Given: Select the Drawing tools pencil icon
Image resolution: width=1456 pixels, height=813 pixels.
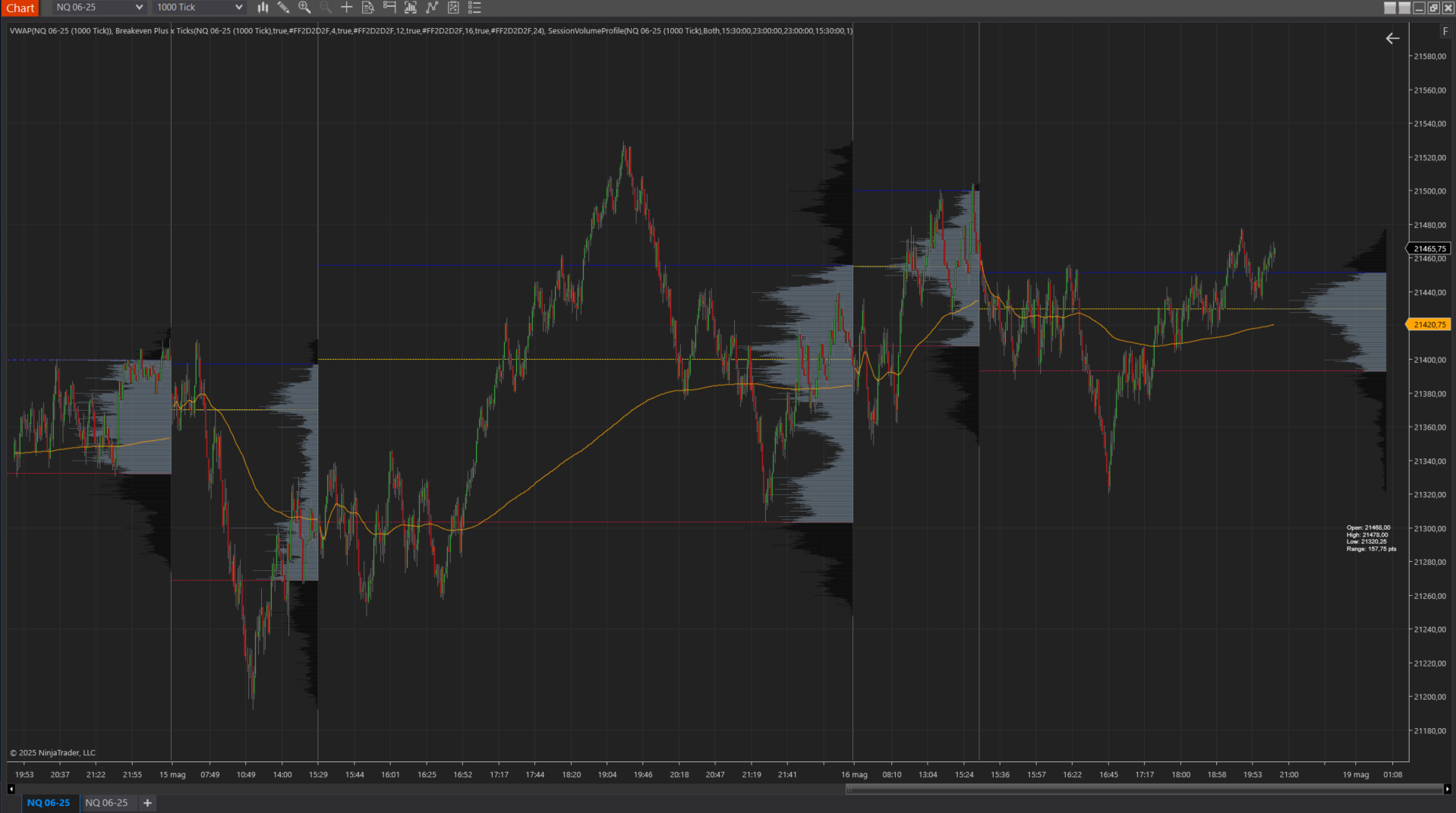Looking at the screenshot, I should pyautogui.click(x=283, y=8).
